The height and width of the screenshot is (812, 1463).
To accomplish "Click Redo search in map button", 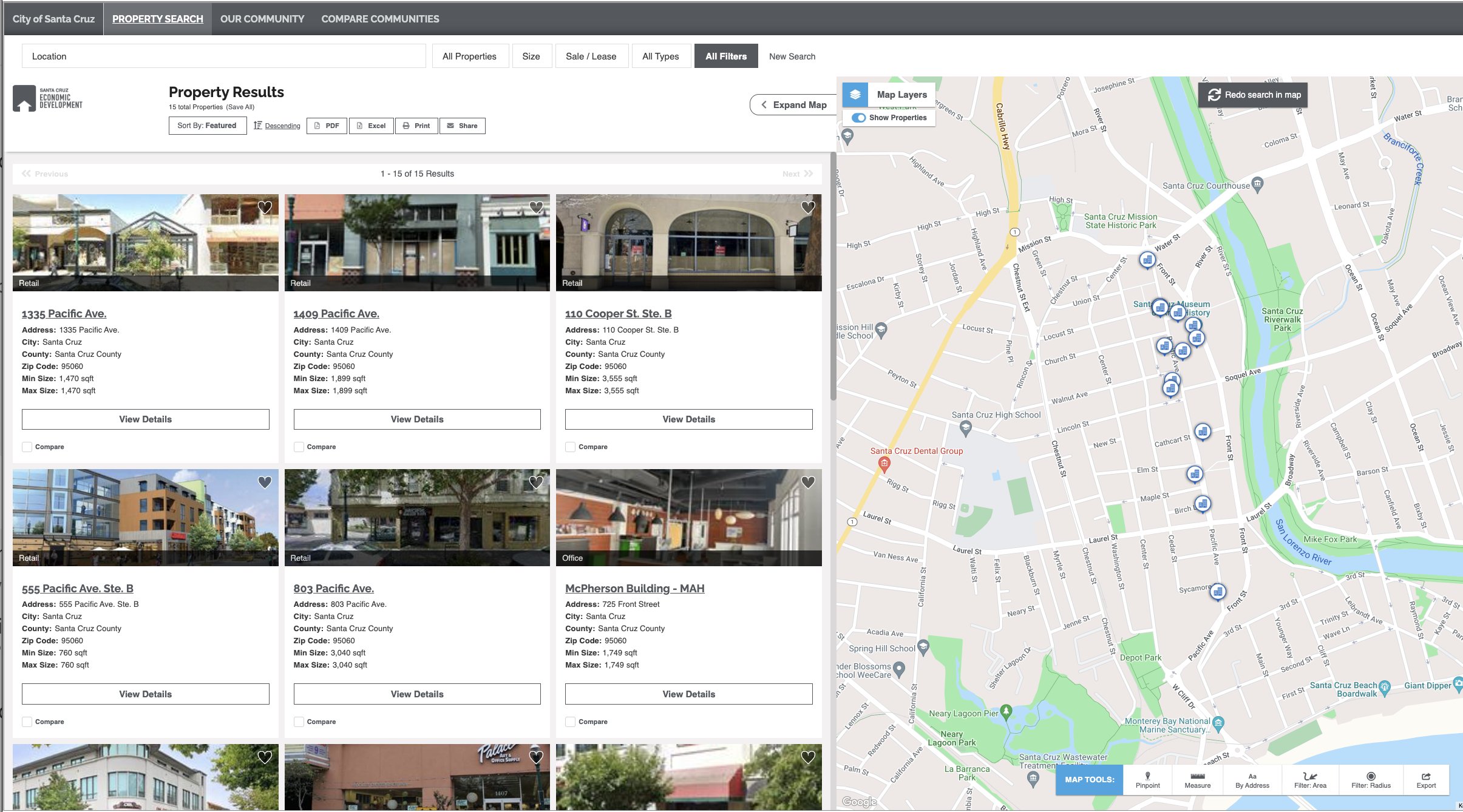I will coord(1253,95).
